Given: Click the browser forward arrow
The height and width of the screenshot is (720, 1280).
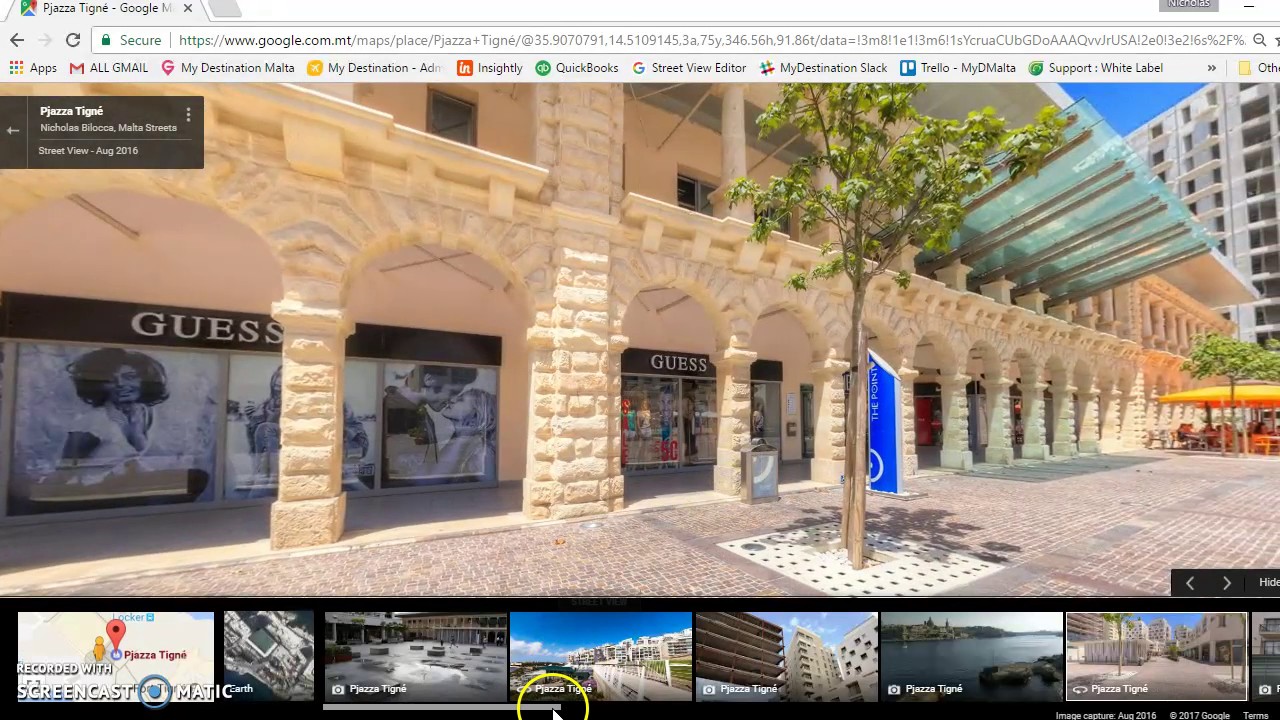Looking at the screenshot, I should tap(45, 40).
